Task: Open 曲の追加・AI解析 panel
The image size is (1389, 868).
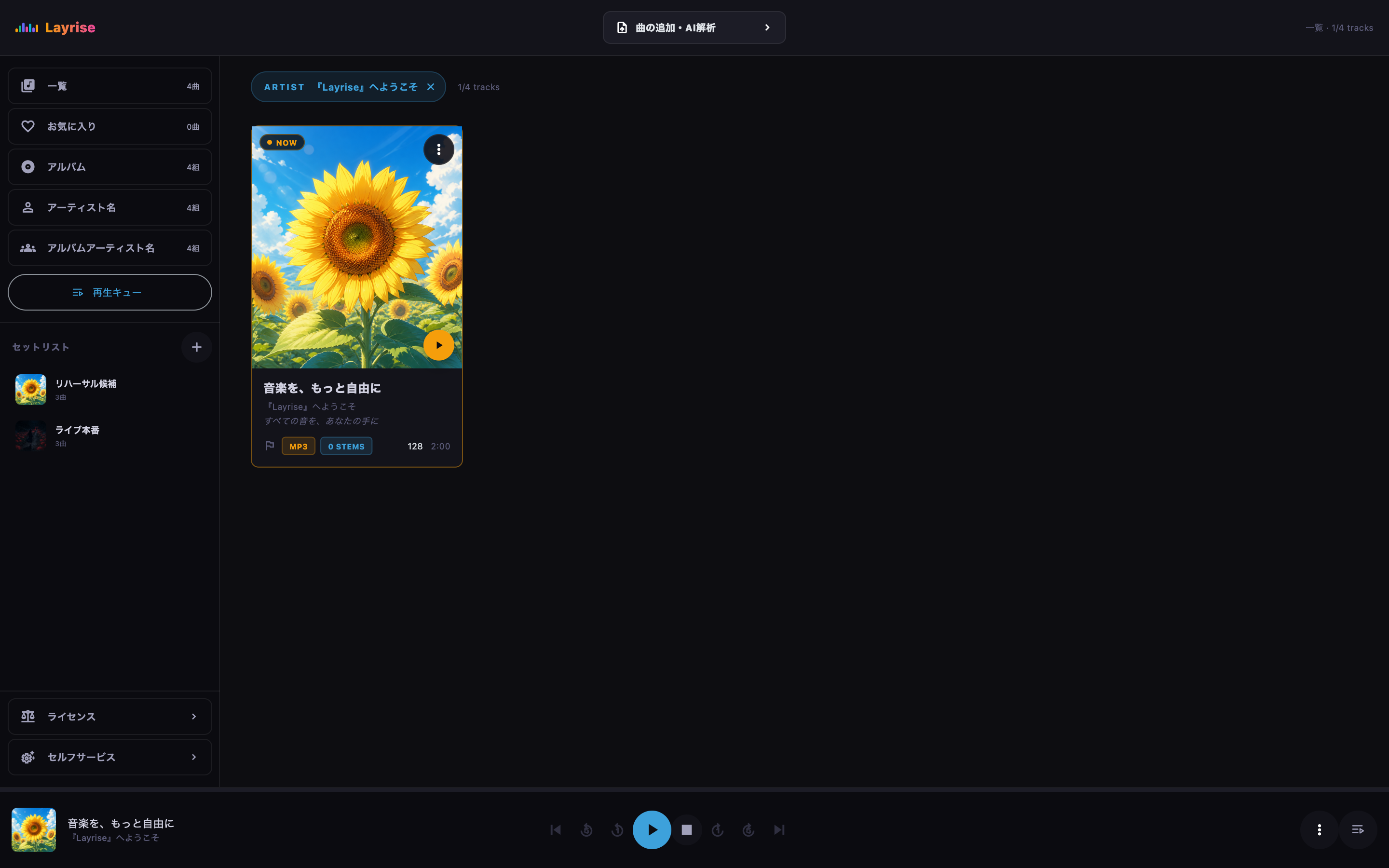Action: click(x=694, y=27)
